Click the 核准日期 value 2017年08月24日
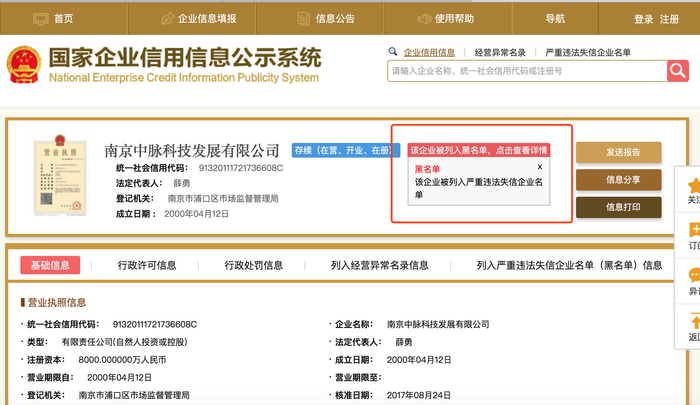Screen dimensions: 700x405 tap(419, 395)
